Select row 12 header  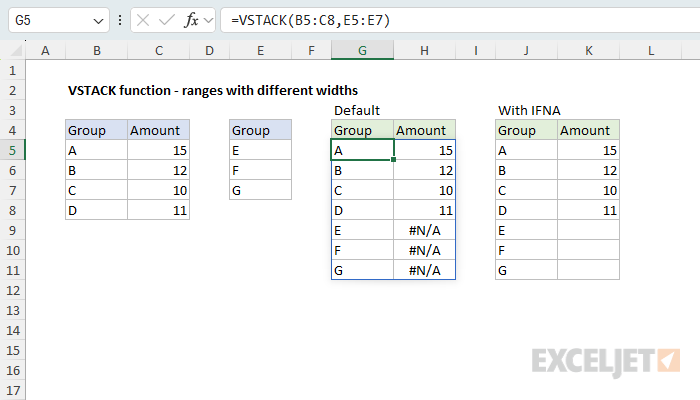point(12,291)
